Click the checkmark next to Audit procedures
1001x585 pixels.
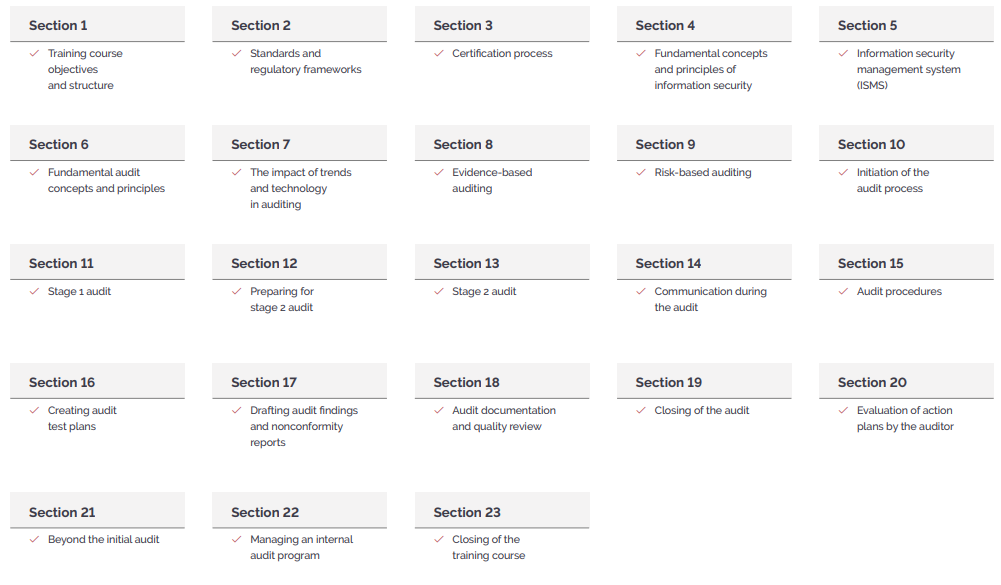point(843,291)
